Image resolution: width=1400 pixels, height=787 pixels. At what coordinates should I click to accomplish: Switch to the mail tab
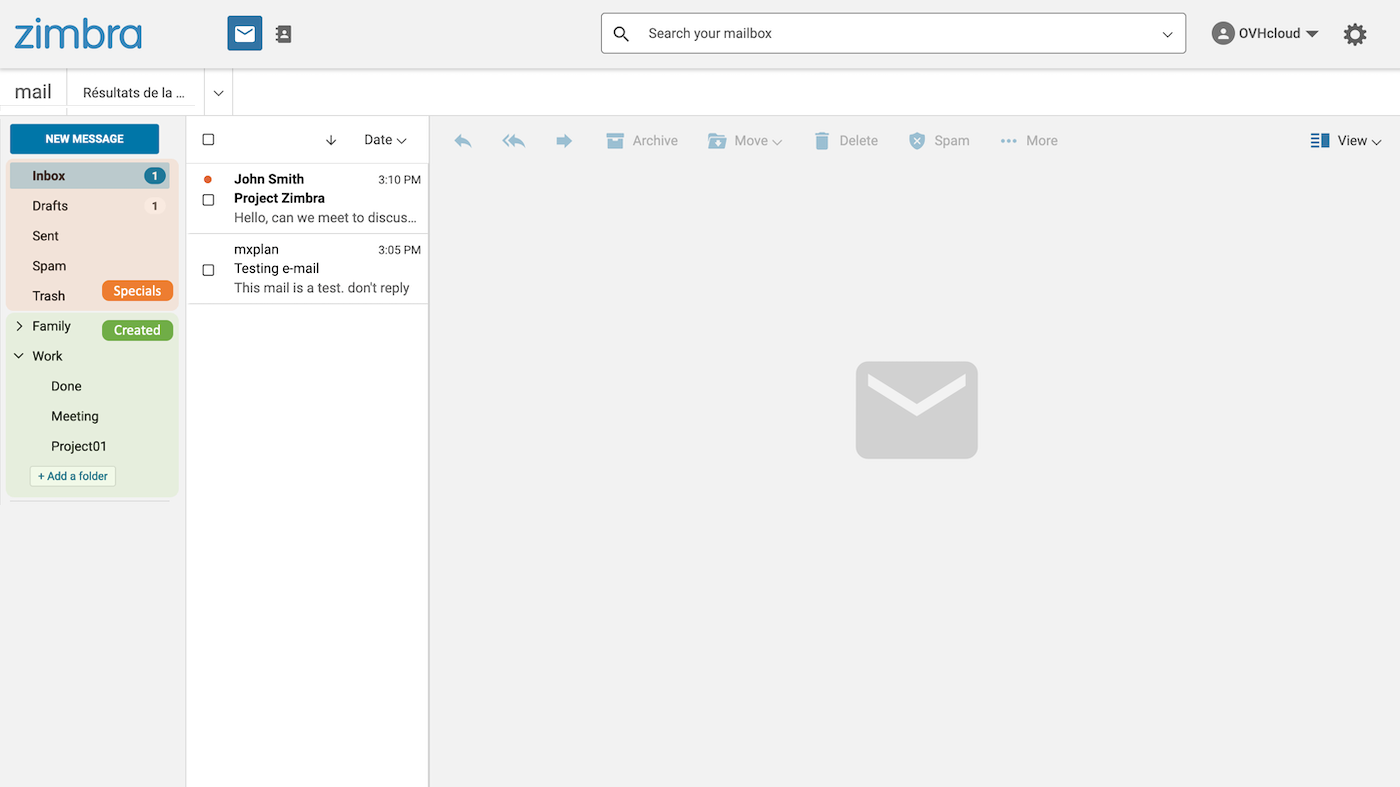33,92
